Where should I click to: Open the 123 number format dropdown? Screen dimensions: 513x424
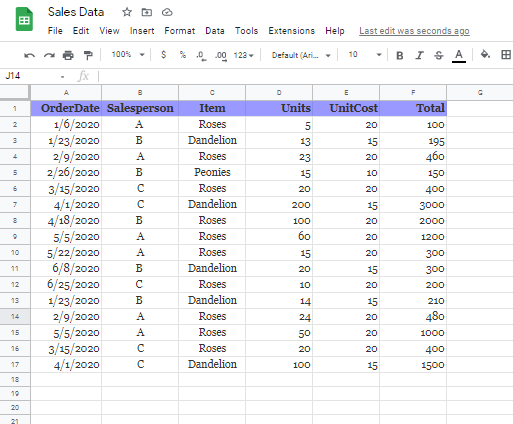coord(243,55)
